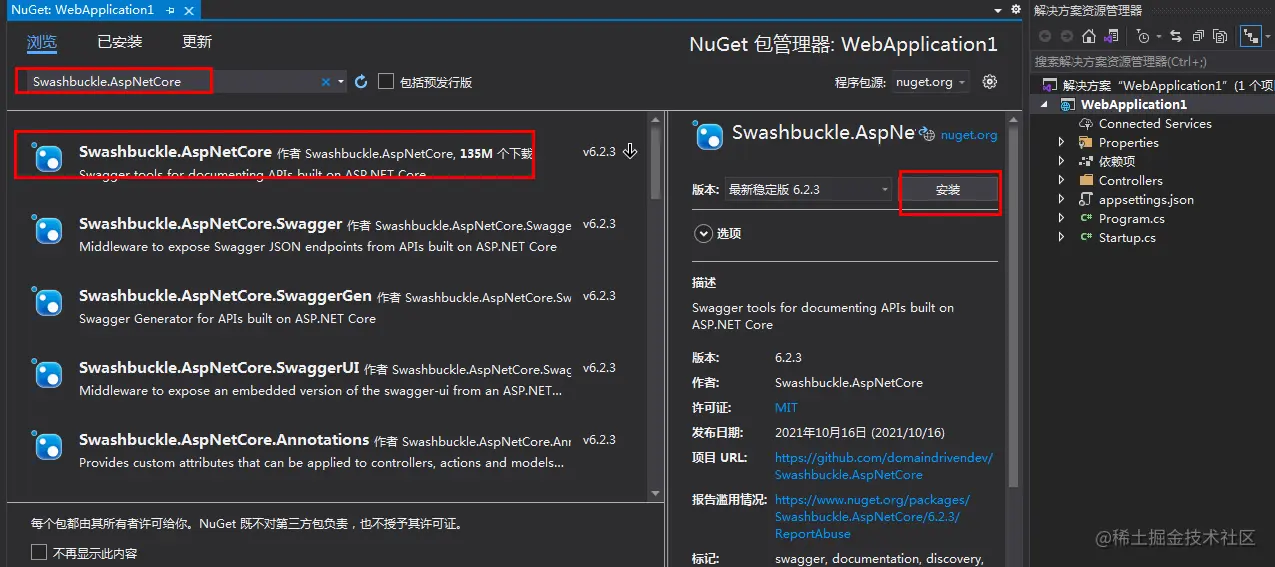The width and height of the screenshot is (1275, 567).
Task: Click the globe icon next to nuget.org link
Action: [x=927, y=135]
